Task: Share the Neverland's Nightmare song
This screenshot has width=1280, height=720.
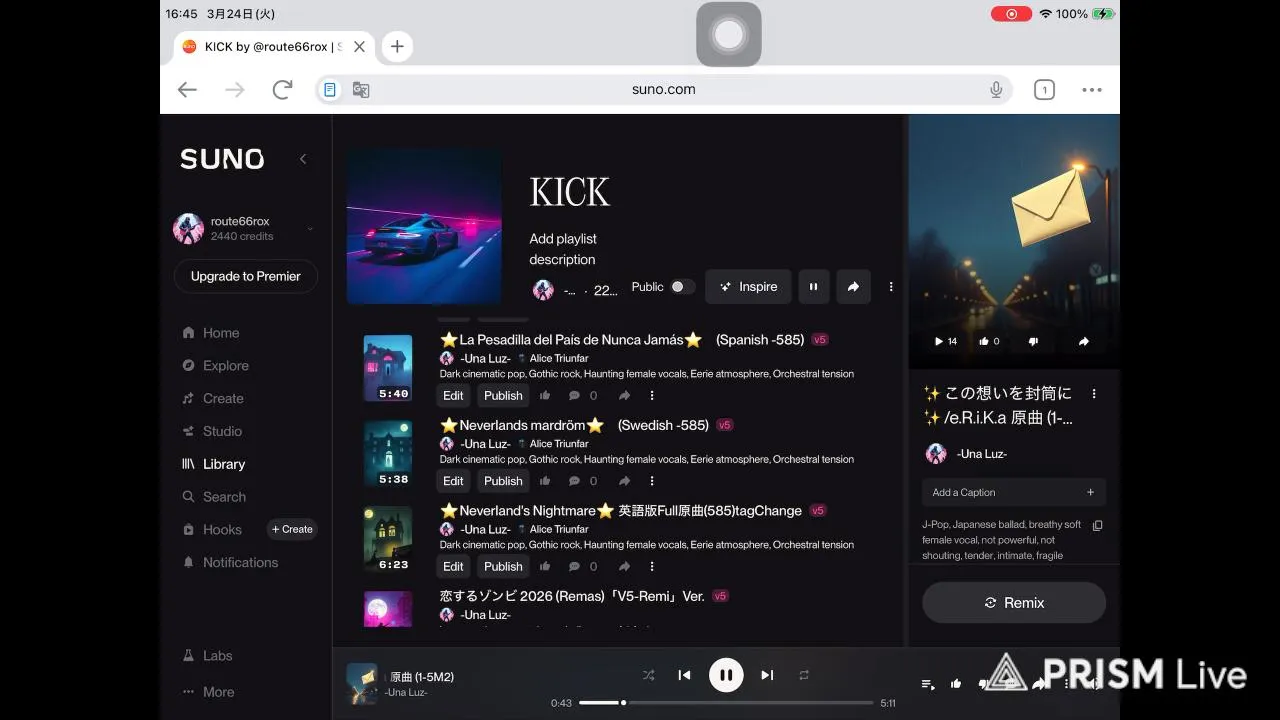Action: tap(624, 566)
